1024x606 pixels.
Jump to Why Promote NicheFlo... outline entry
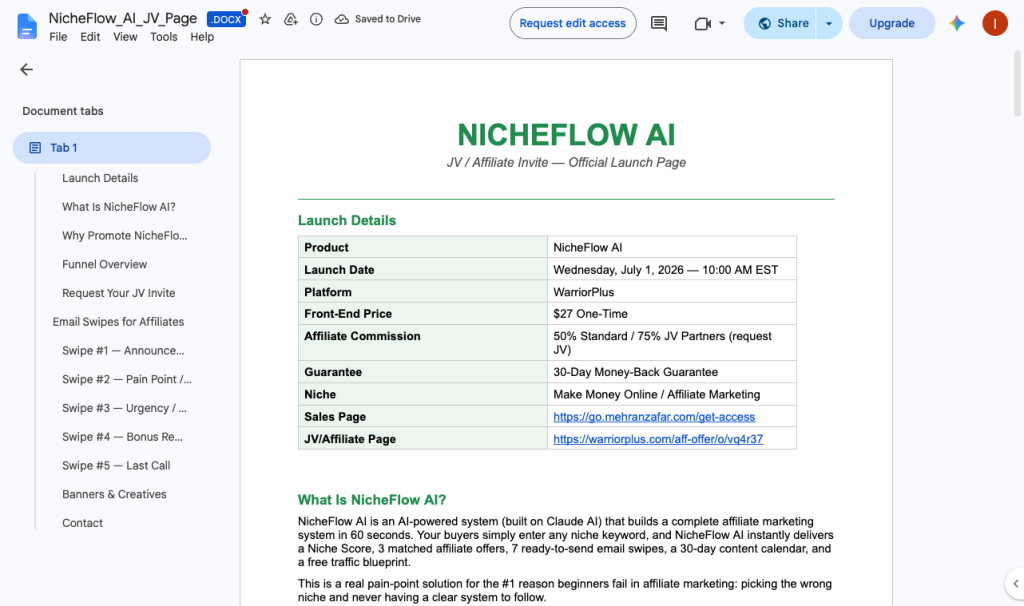124,235
